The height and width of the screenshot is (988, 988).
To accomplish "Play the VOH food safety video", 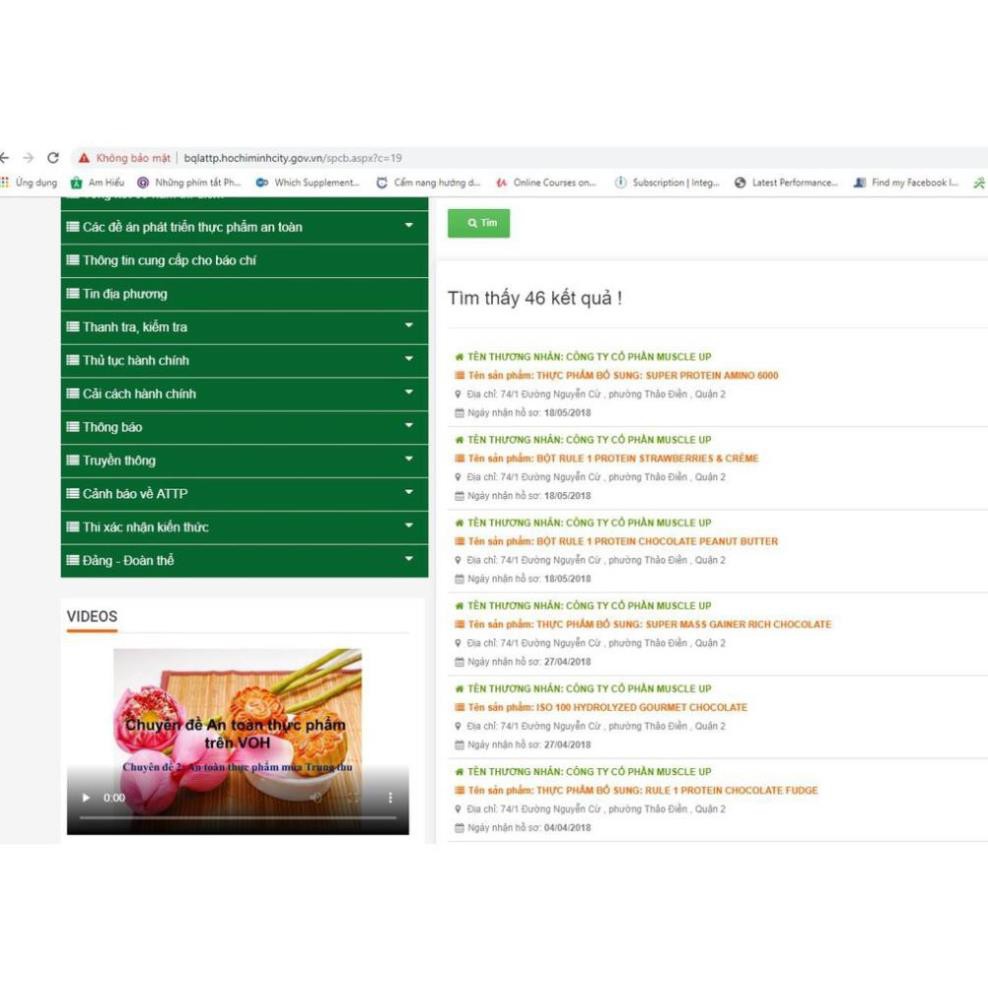I will tap(86, 798).
